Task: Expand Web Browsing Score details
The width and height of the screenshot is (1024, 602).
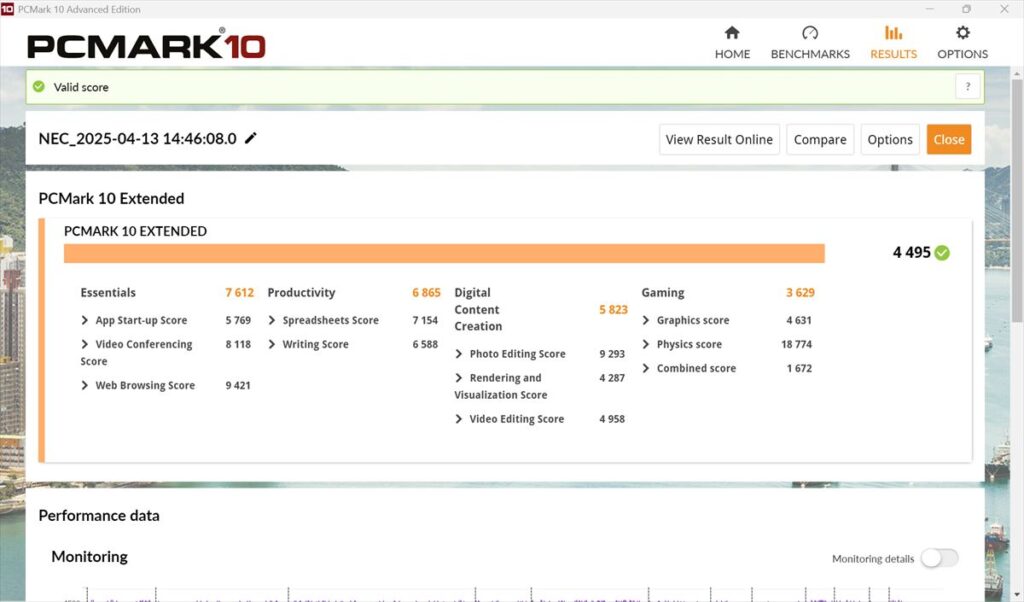Action: (84, 385)
